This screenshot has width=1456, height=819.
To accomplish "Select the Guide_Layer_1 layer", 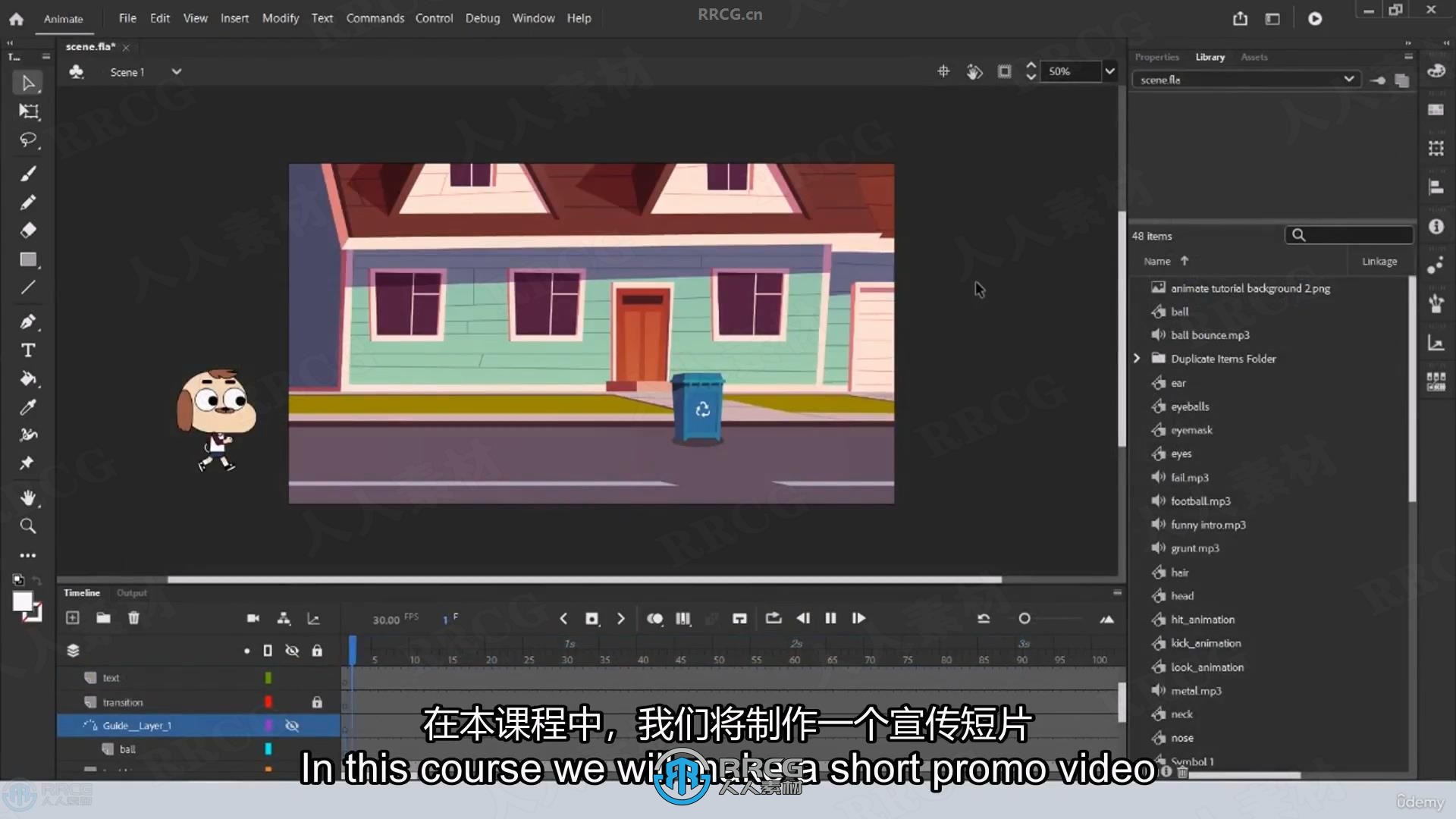I will (x=199, y=726).
